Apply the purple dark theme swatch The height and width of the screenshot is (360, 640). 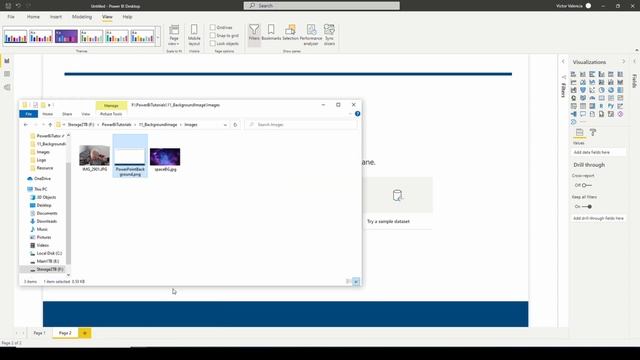[x=66, y=36]
